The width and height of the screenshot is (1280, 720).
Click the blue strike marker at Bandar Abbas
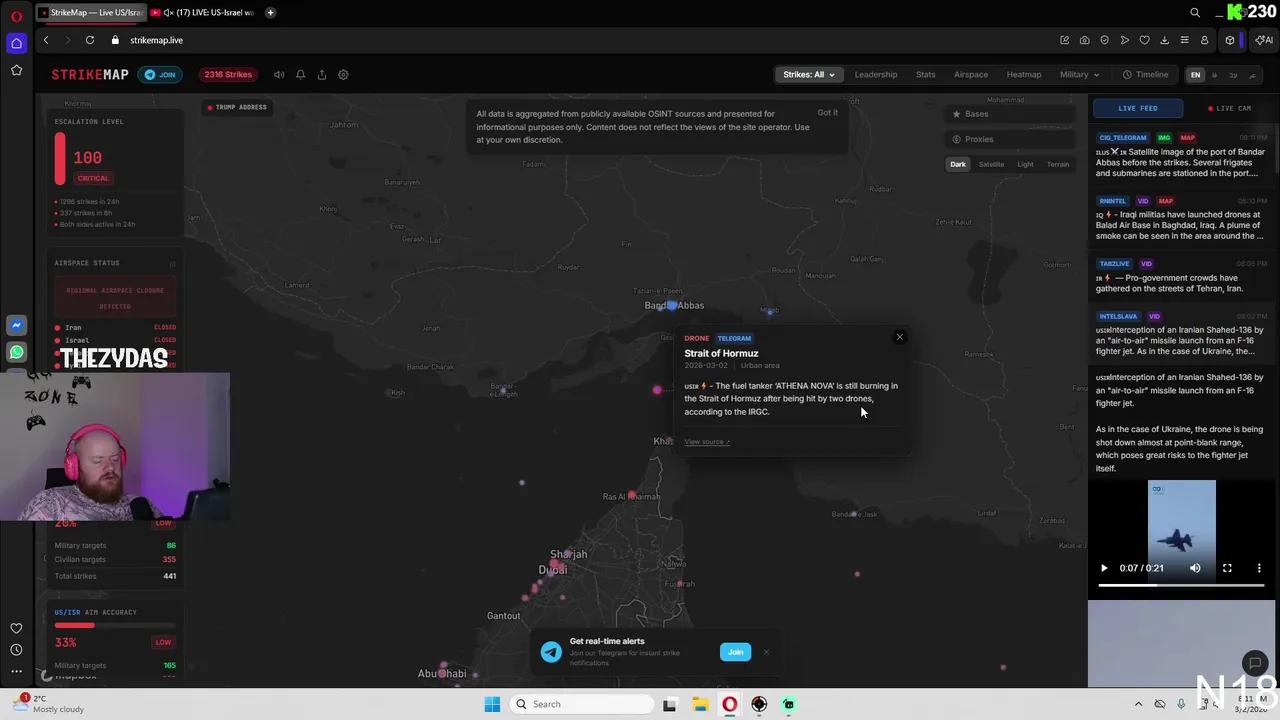click(x=672, y=305)
